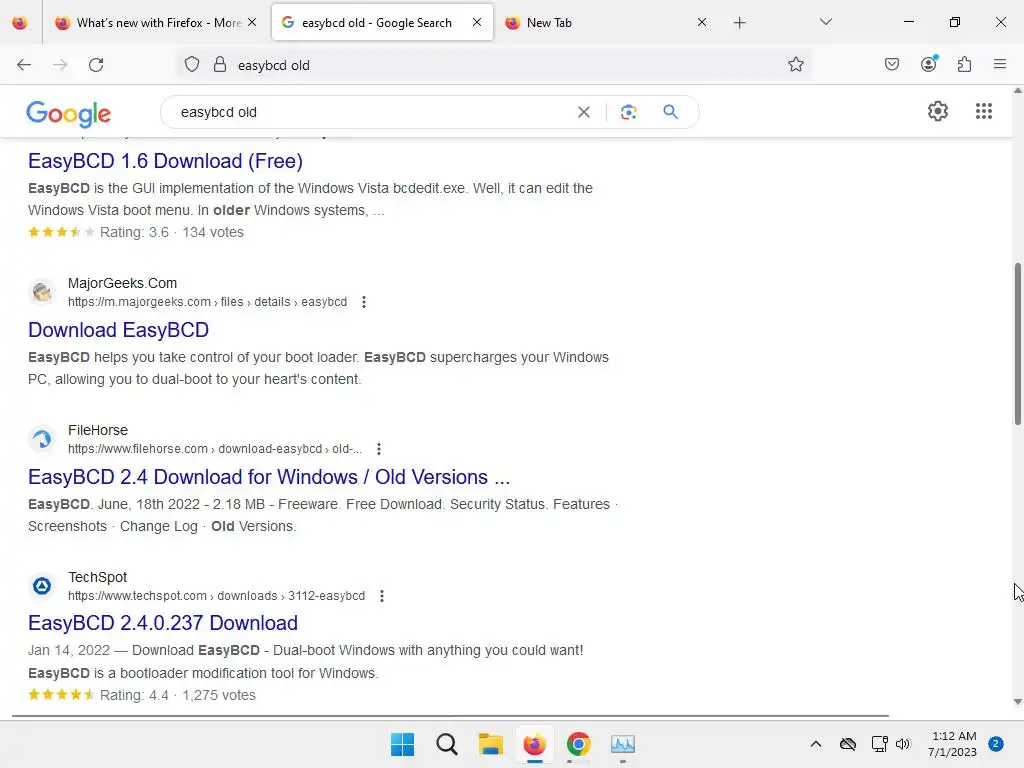Open the notification badge showing 2

tap(996, 744)
